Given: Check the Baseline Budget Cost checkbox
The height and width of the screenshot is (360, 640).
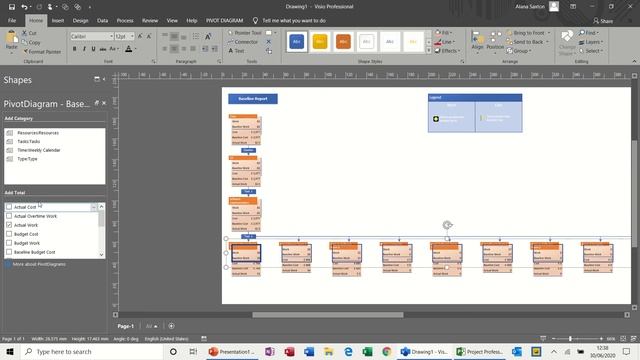Looking at the screenshot, I should (x=9, y=252).
